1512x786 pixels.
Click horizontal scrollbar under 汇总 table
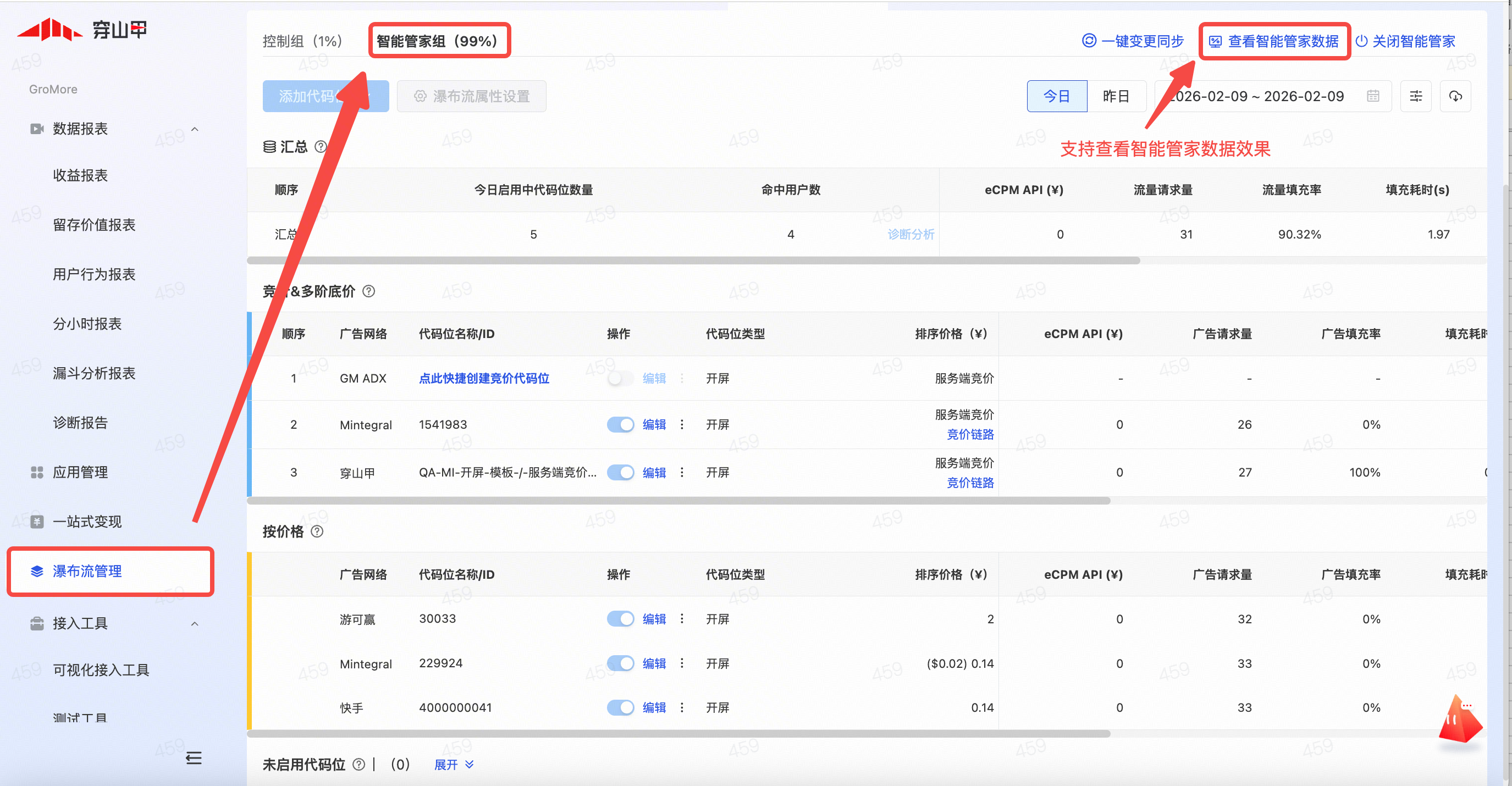[693, 261]
